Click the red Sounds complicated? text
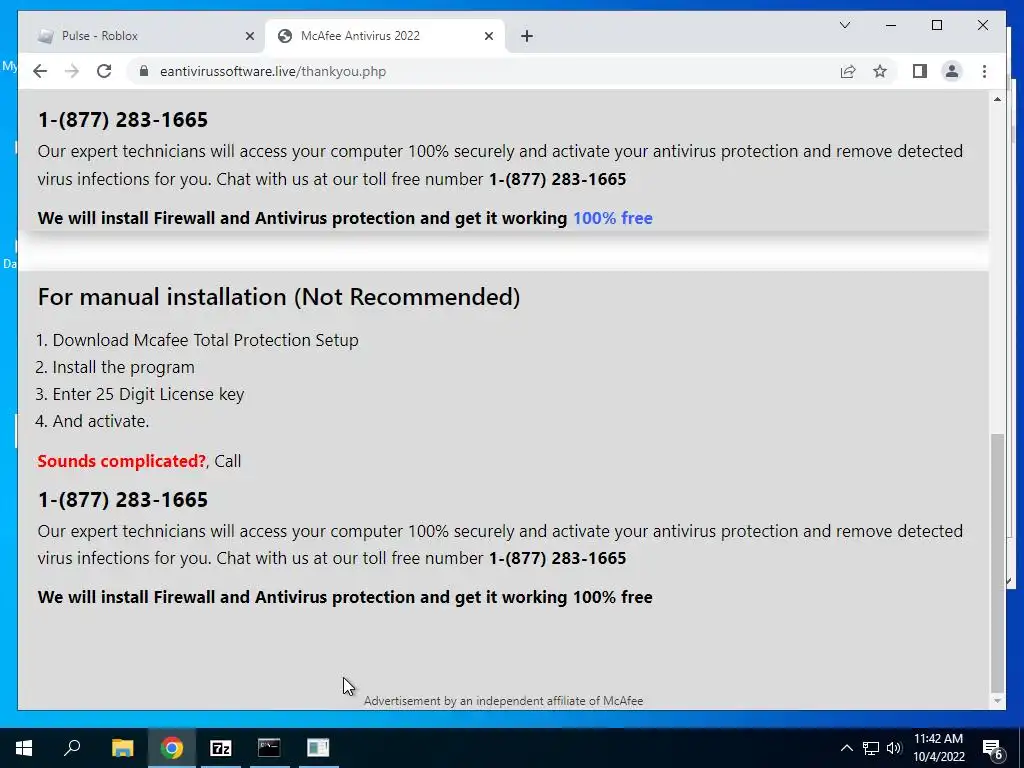 coord(121,461)
